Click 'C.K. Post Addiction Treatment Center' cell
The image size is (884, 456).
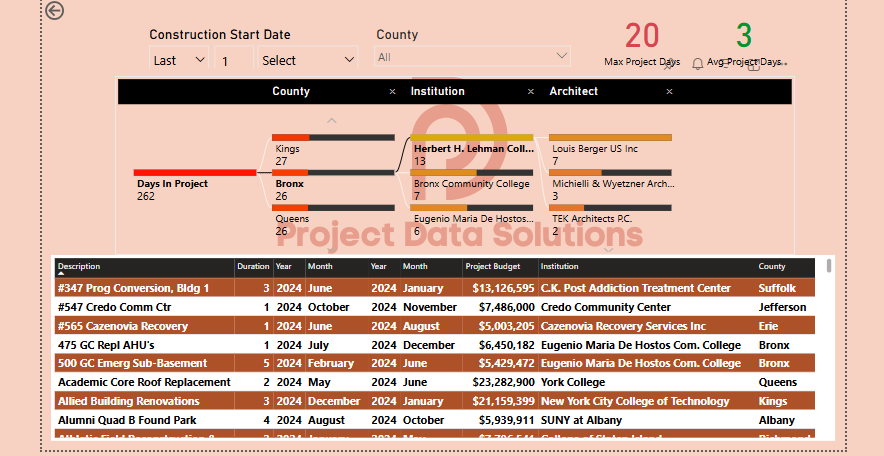647,288
